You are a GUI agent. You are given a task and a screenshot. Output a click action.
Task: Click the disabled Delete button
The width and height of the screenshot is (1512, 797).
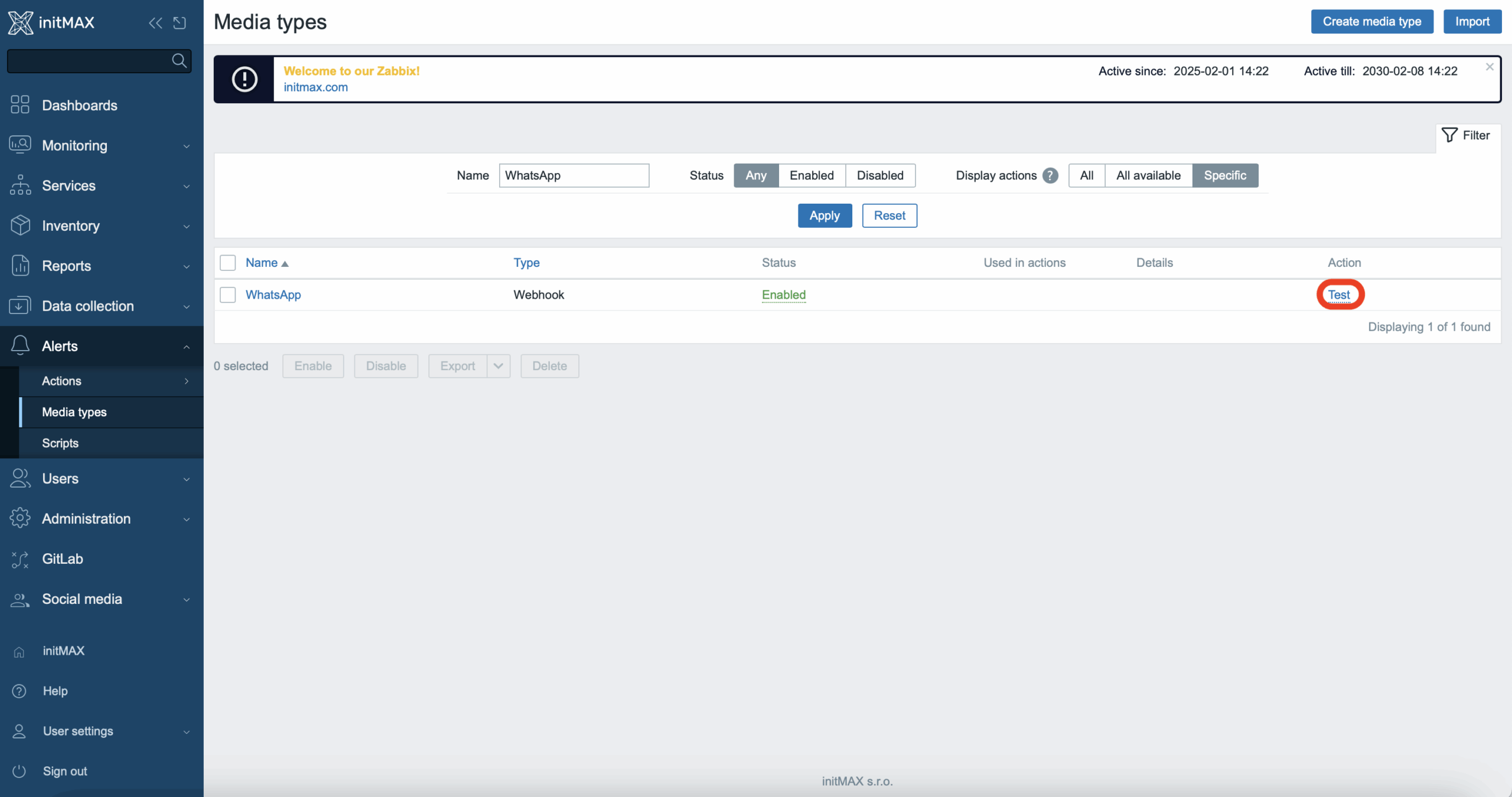pos(549,366)
